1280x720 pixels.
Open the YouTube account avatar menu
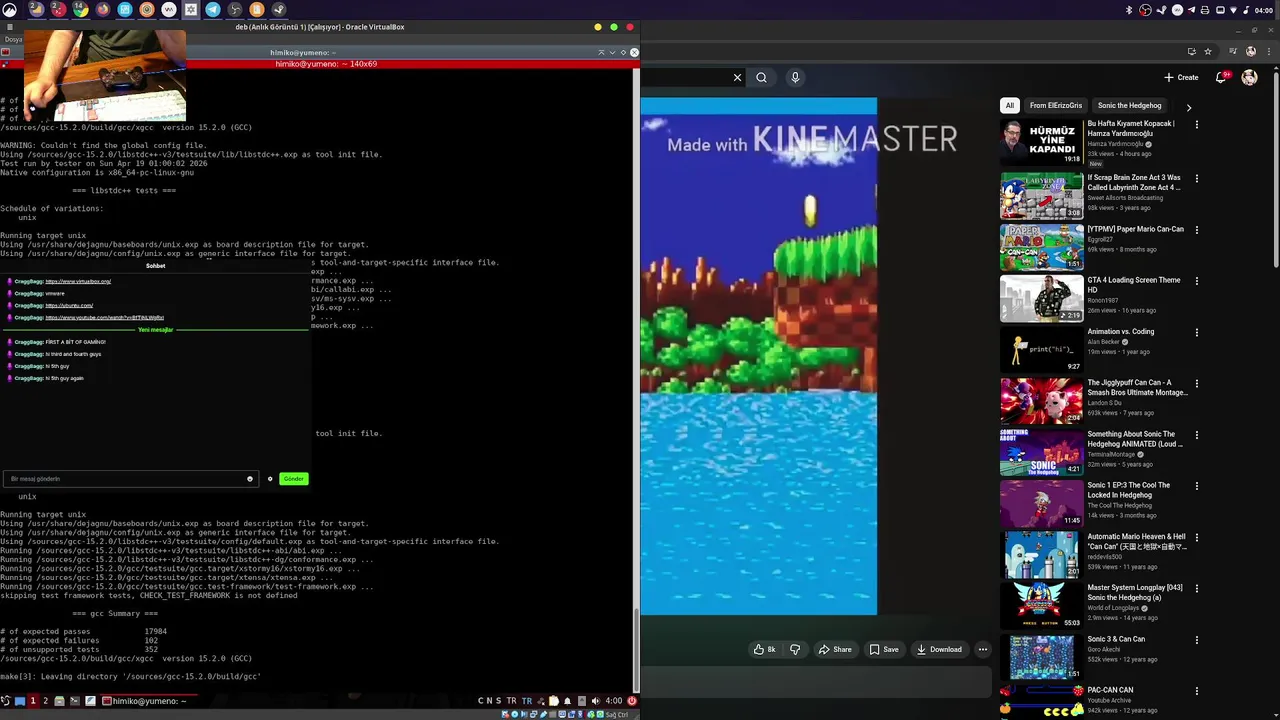click(x=1249, y=77)
